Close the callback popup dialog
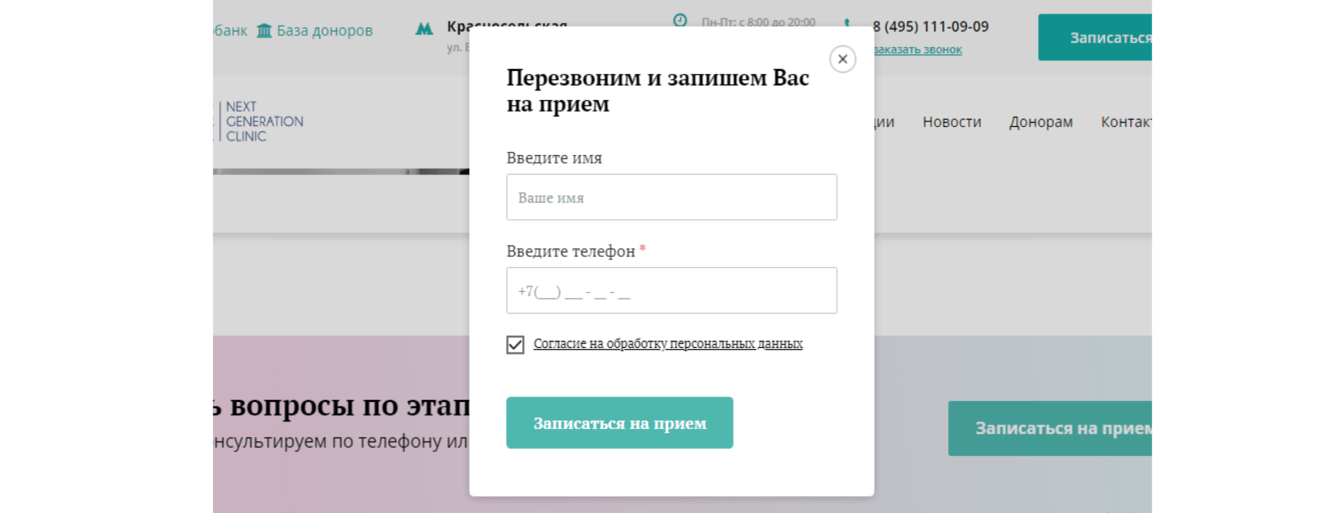This screenshot has height=513, width=1340. (x=842, y=59)
